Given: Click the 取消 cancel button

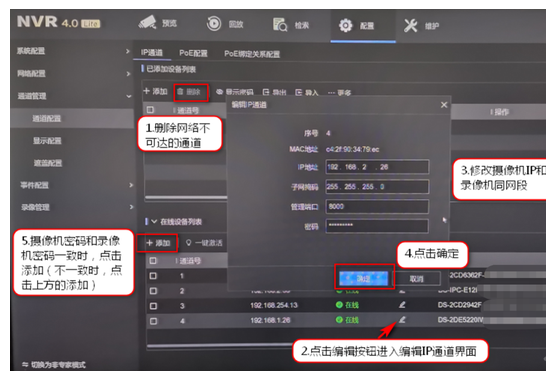Looking at the screenshot, I should click(x=416, y=279).
